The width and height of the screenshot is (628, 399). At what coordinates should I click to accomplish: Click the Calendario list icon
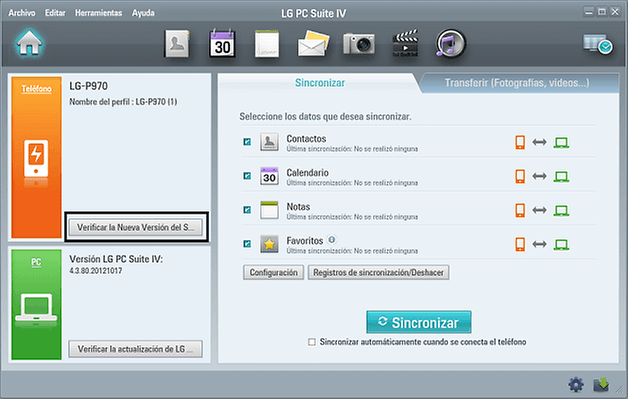coord(269,176)
